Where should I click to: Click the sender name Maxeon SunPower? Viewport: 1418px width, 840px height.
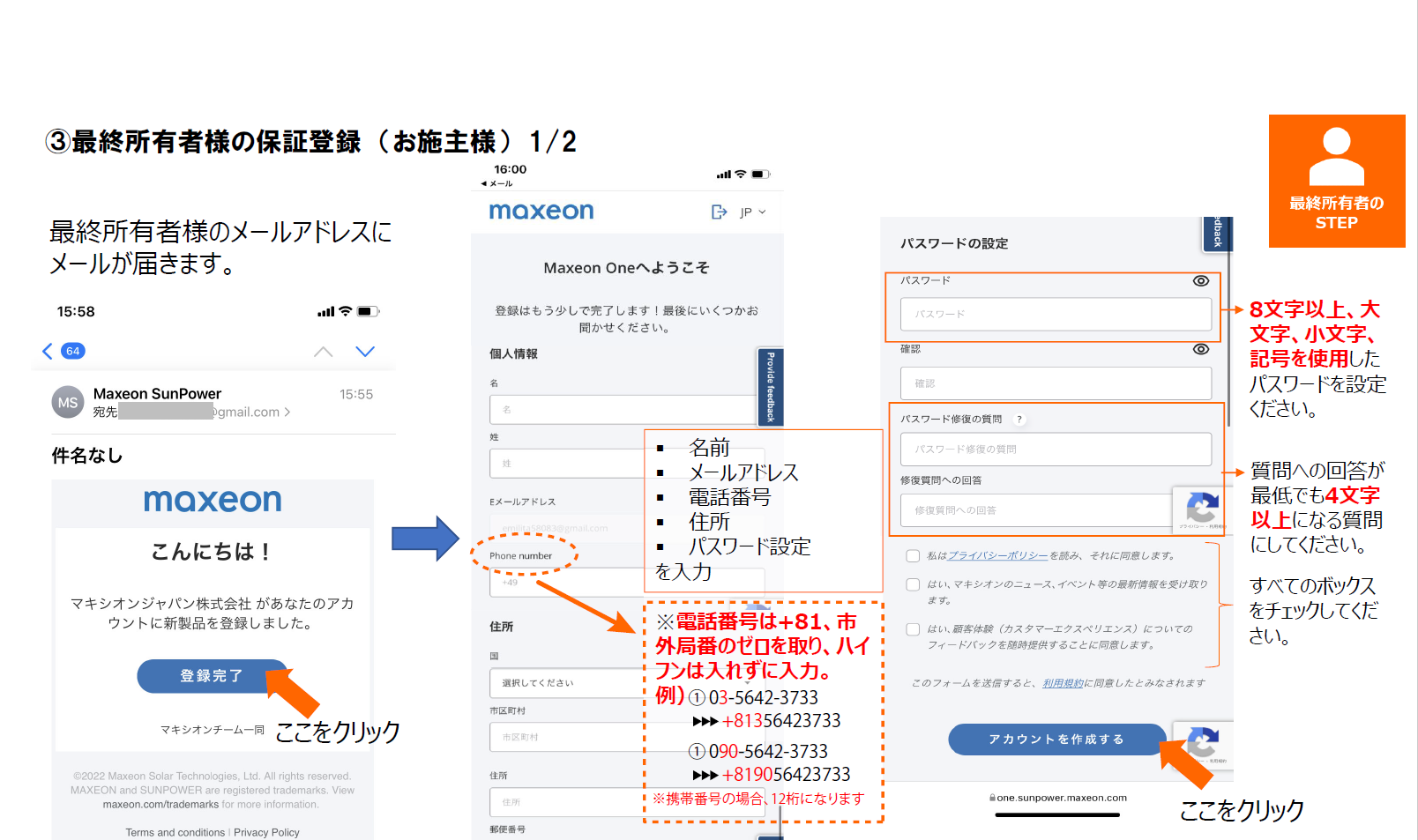(x=157, y=394)
